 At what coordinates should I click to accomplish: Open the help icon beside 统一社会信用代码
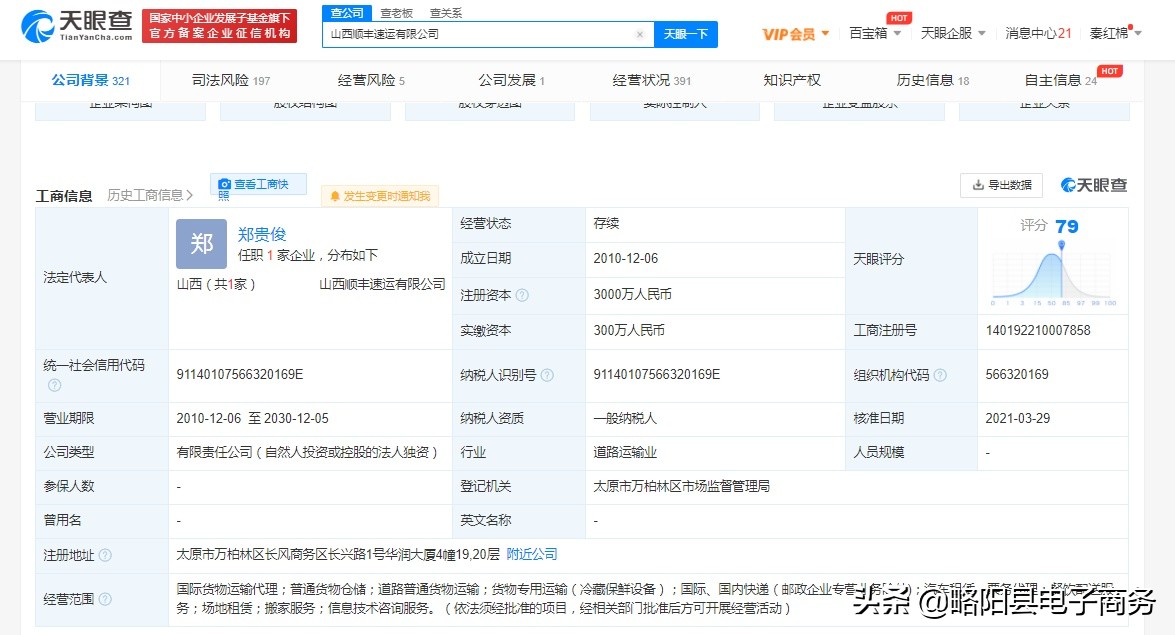55,386
